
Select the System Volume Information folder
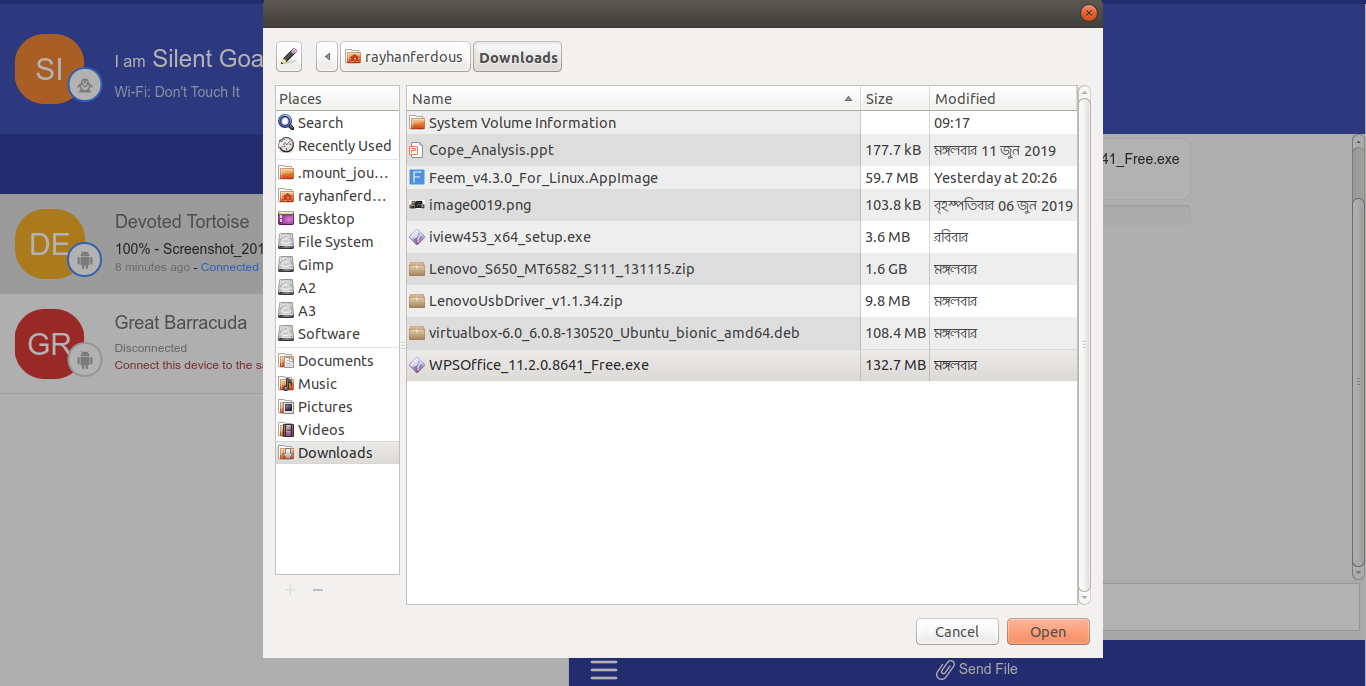[741, 123]
